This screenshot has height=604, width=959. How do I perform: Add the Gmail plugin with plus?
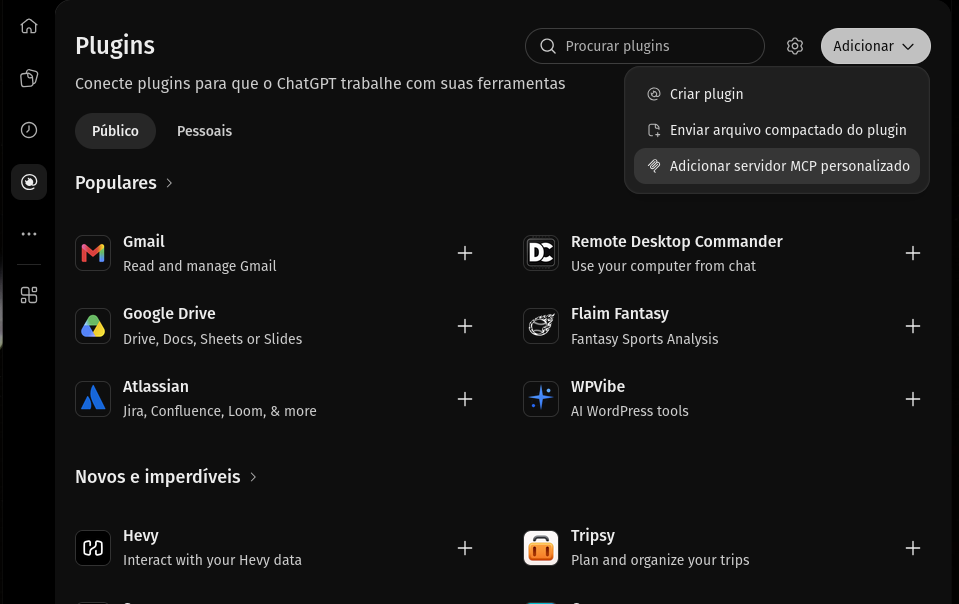pyautogui.click(x=465, y=253)
